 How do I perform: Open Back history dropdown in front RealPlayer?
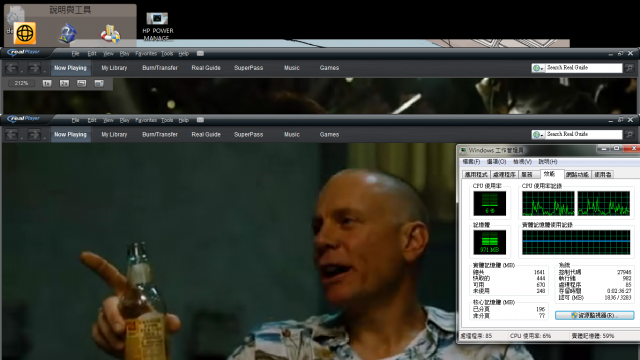(22, 138)
